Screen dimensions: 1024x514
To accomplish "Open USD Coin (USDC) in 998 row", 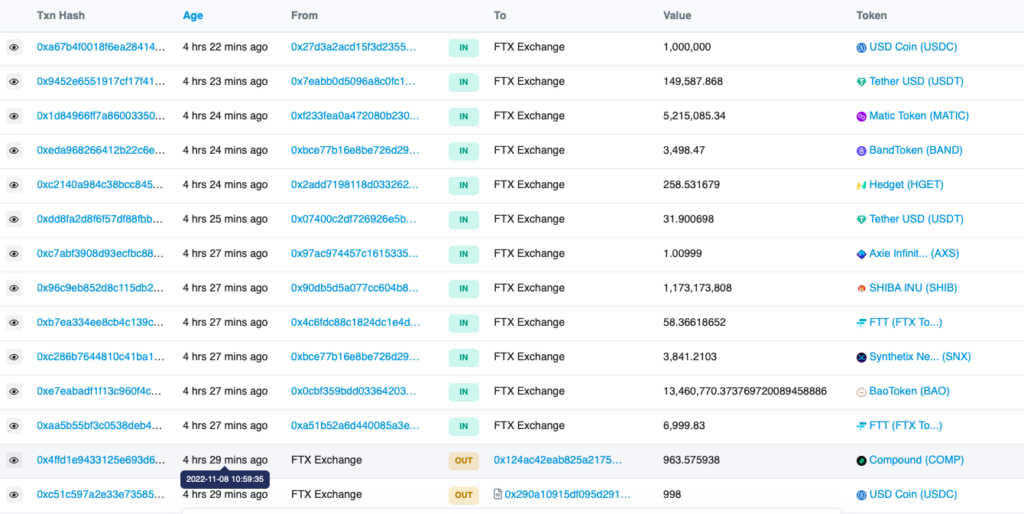I will [912, 494].
